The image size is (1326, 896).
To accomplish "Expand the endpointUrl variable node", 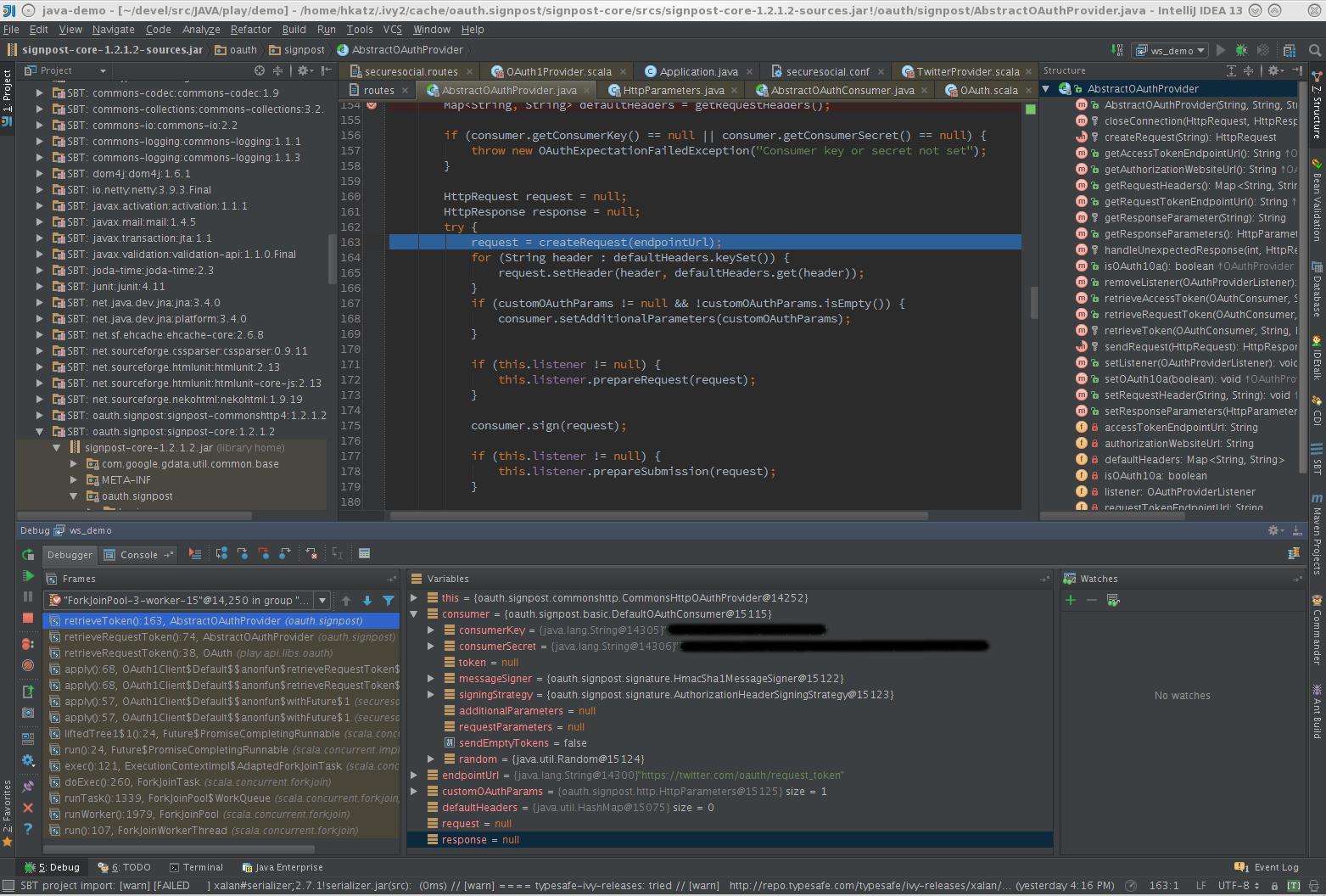I will [414, 775].
